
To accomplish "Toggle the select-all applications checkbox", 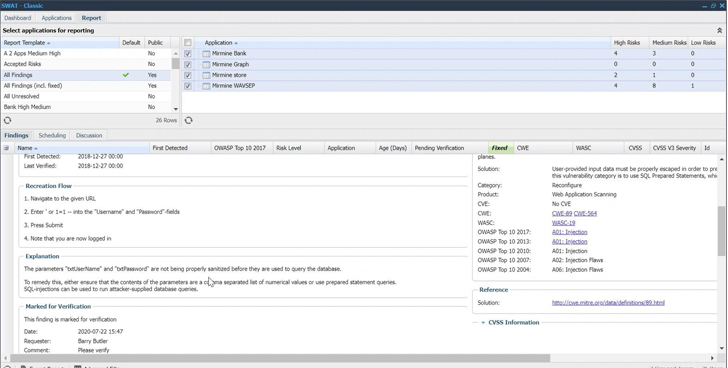I will (188, 43).
